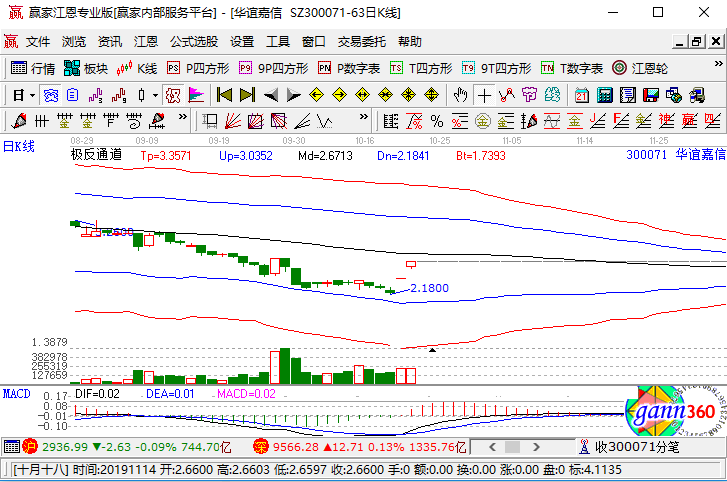Open the P四方形 square tool
Screen dimensions: 727x482
point(198,68)
